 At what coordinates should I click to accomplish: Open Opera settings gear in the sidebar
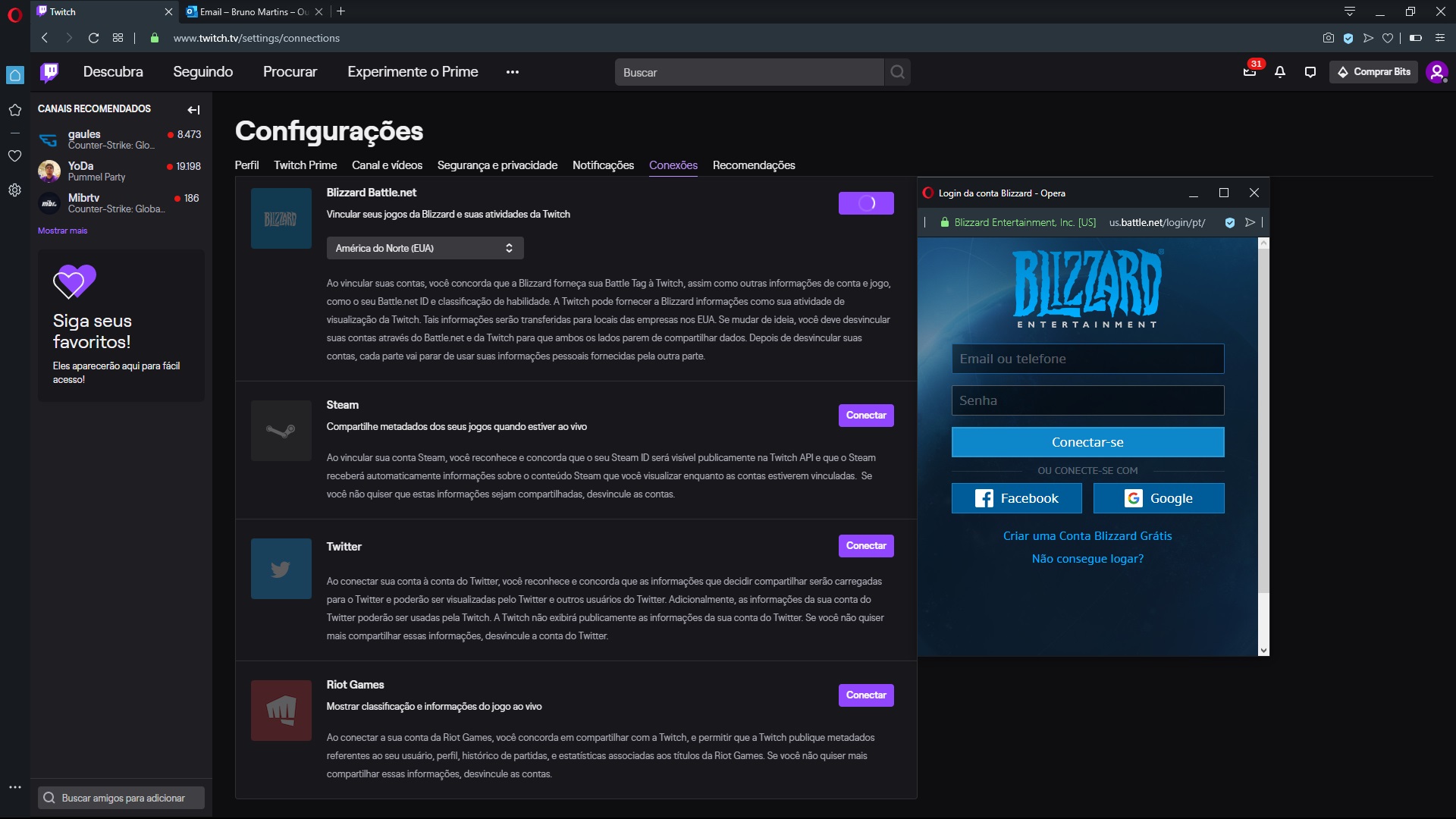14,190
